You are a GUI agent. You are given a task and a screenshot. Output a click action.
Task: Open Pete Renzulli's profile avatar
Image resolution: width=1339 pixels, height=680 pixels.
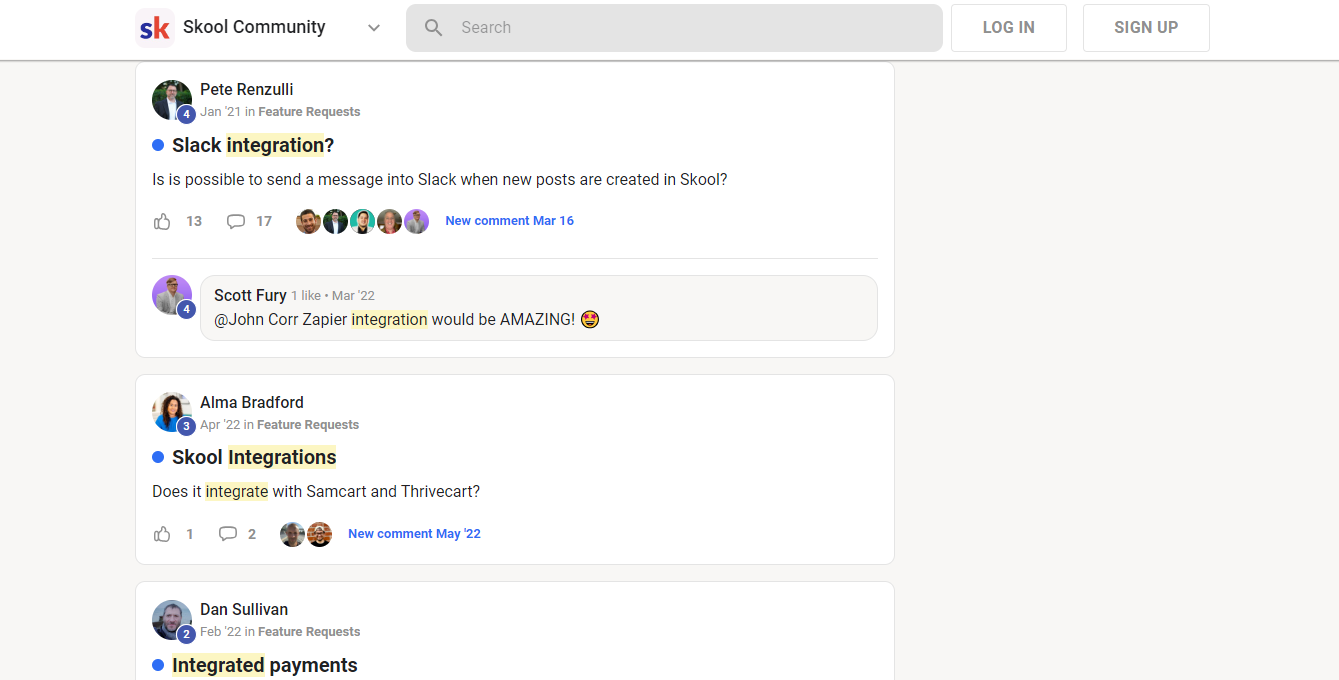click(172, 100)
